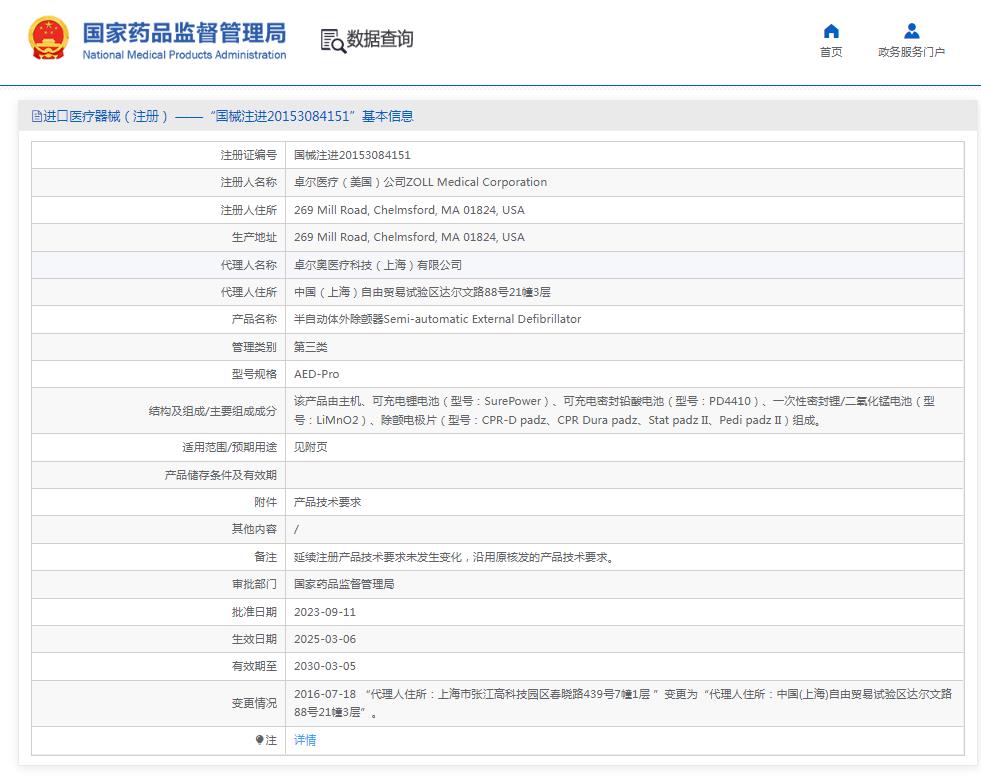Click the data query magnifier icon
Viewport: 981px width, 778px height.
pyautogui.click(x=333, y=41)
